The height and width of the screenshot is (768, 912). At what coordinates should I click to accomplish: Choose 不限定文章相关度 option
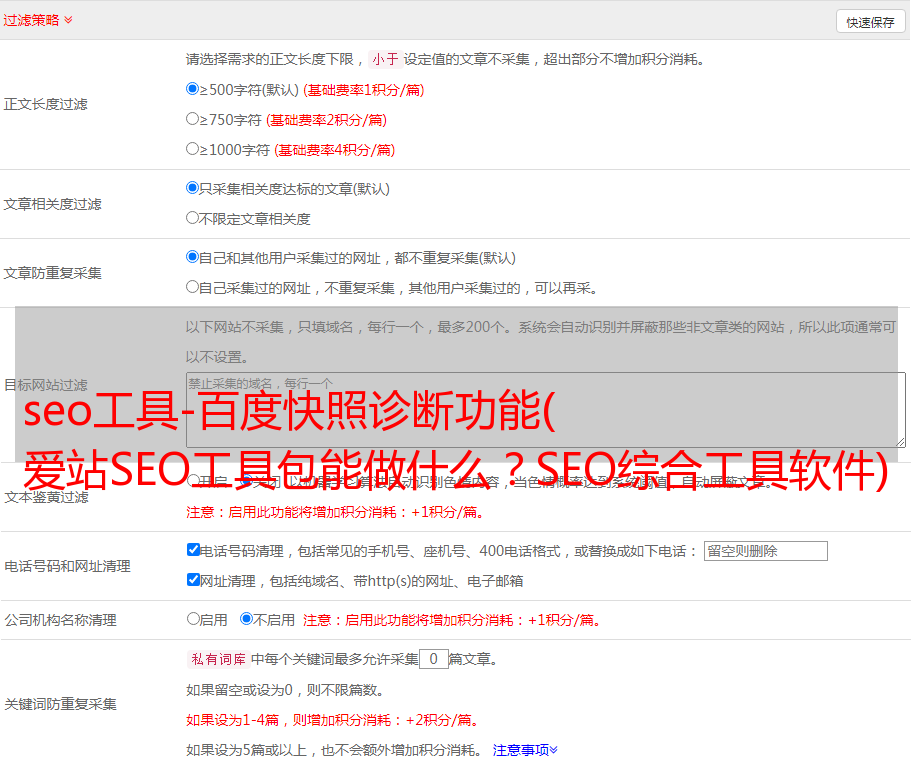coord(193,218)
